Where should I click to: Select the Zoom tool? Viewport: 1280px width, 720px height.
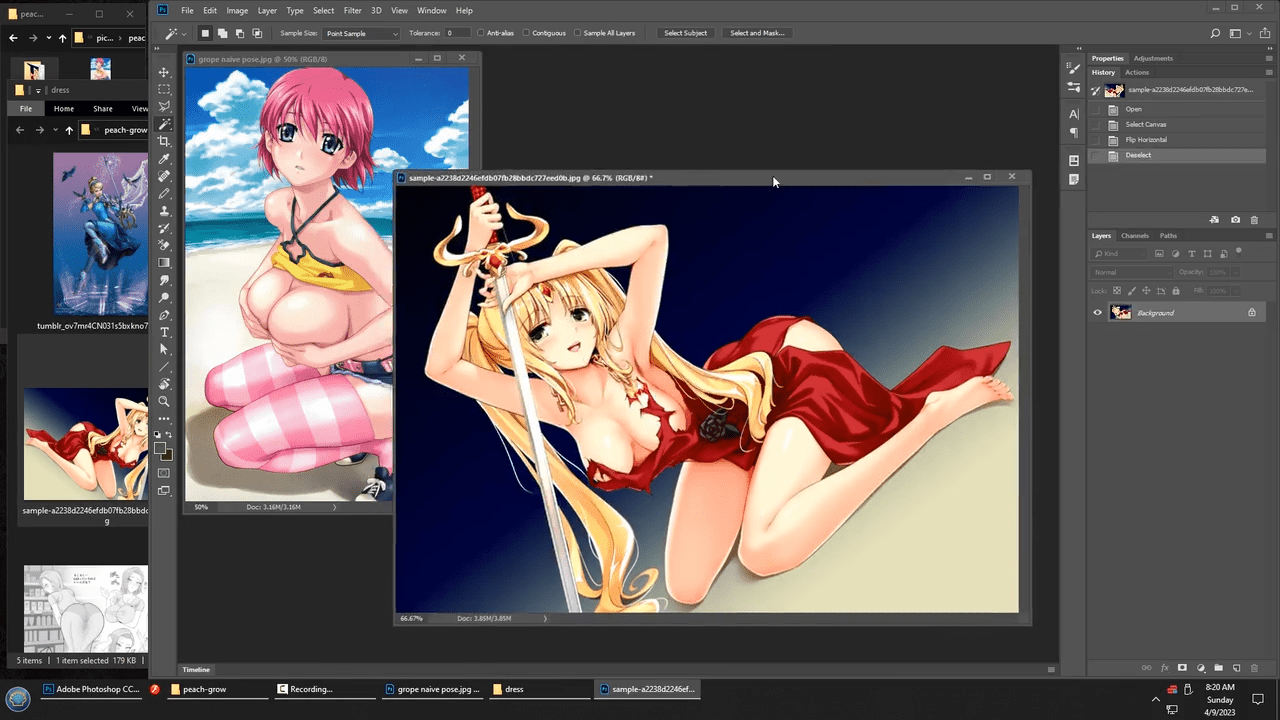point(164,401)
